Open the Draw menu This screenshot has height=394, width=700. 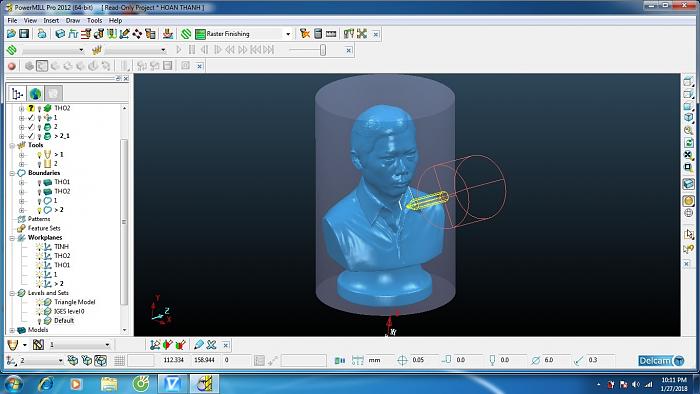pos(73,21)
